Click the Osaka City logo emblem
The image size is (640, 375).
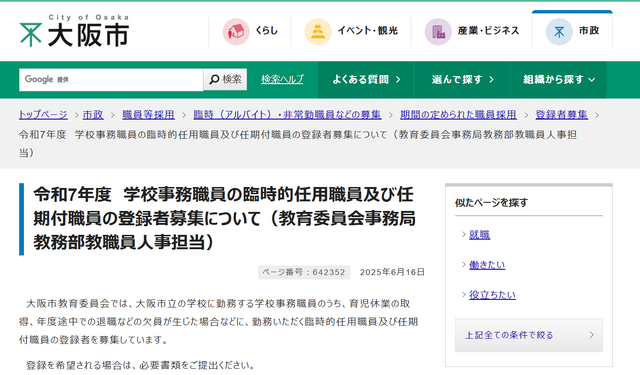31,34
